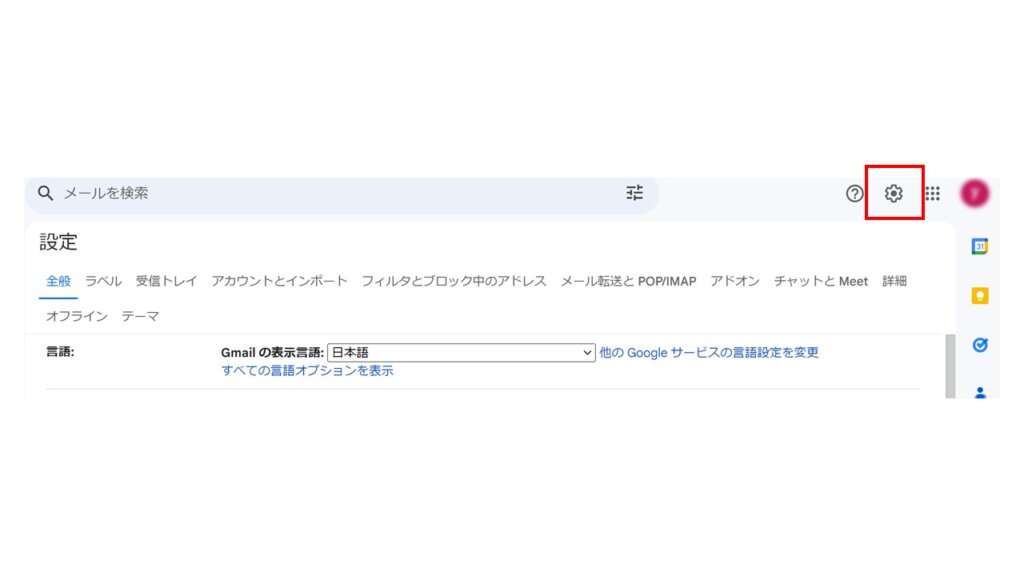The height and width of the screenshot is (576, 1024).
Task: Open Google Keep side panel icon
Action: (980, 296)
